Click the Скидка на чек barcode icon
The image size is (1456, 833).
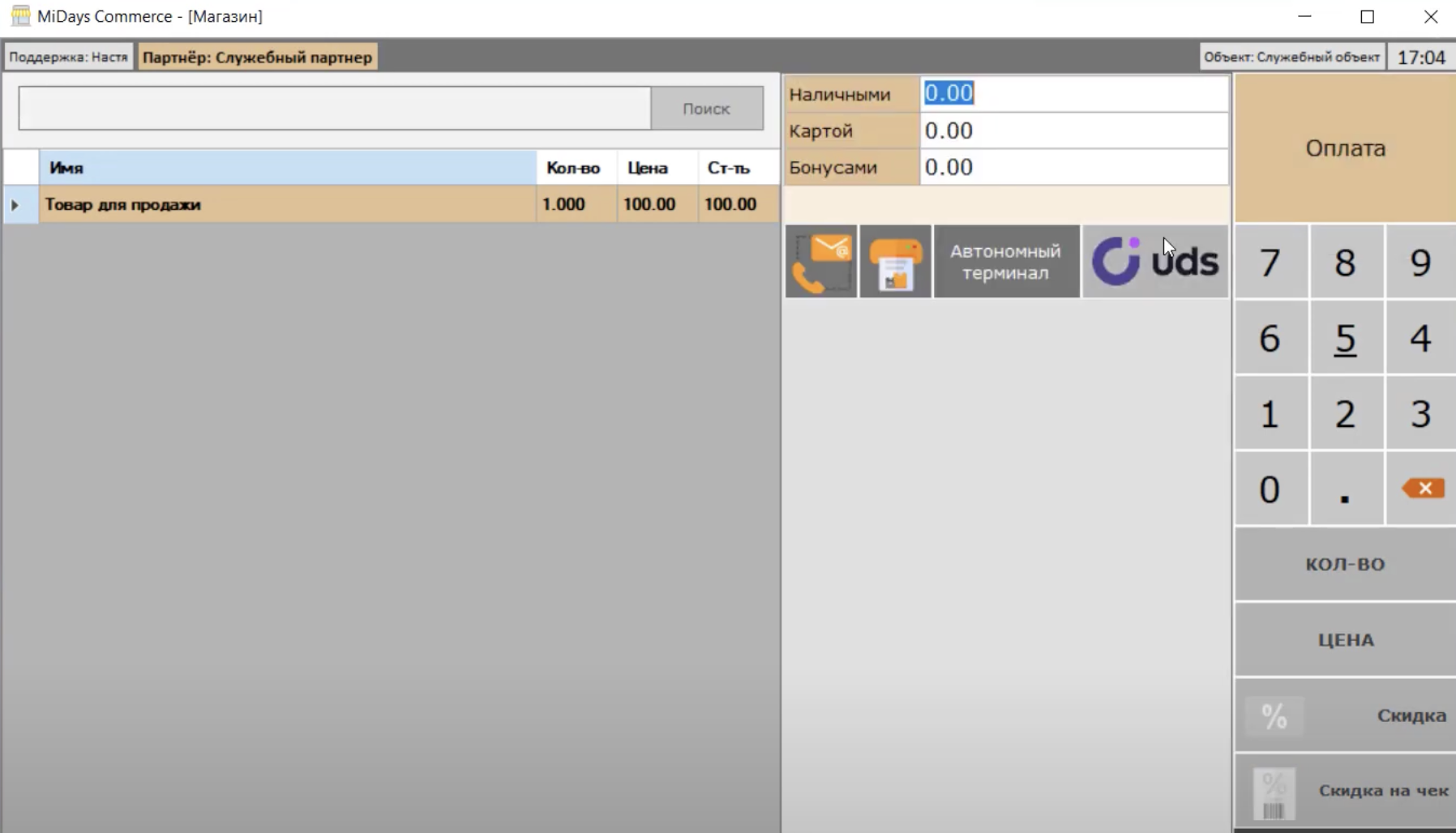pyautogui.click(x=1274, y=793)
